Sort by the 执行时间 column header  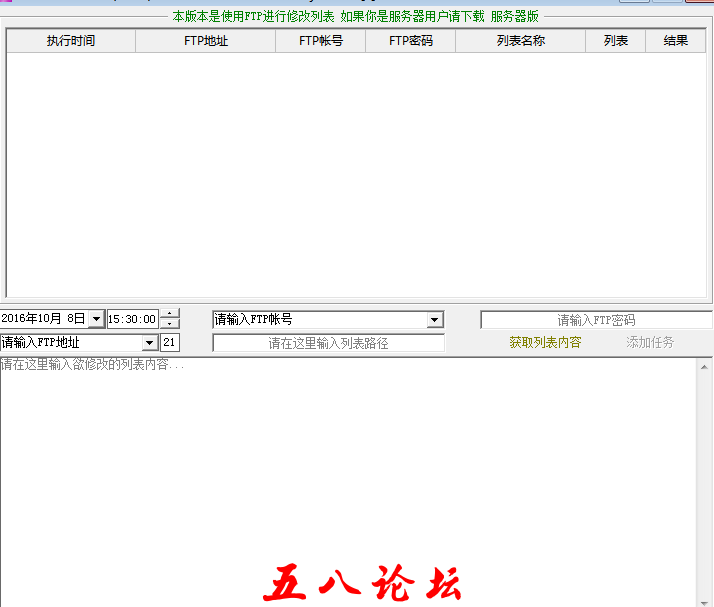tap(70, 41)
